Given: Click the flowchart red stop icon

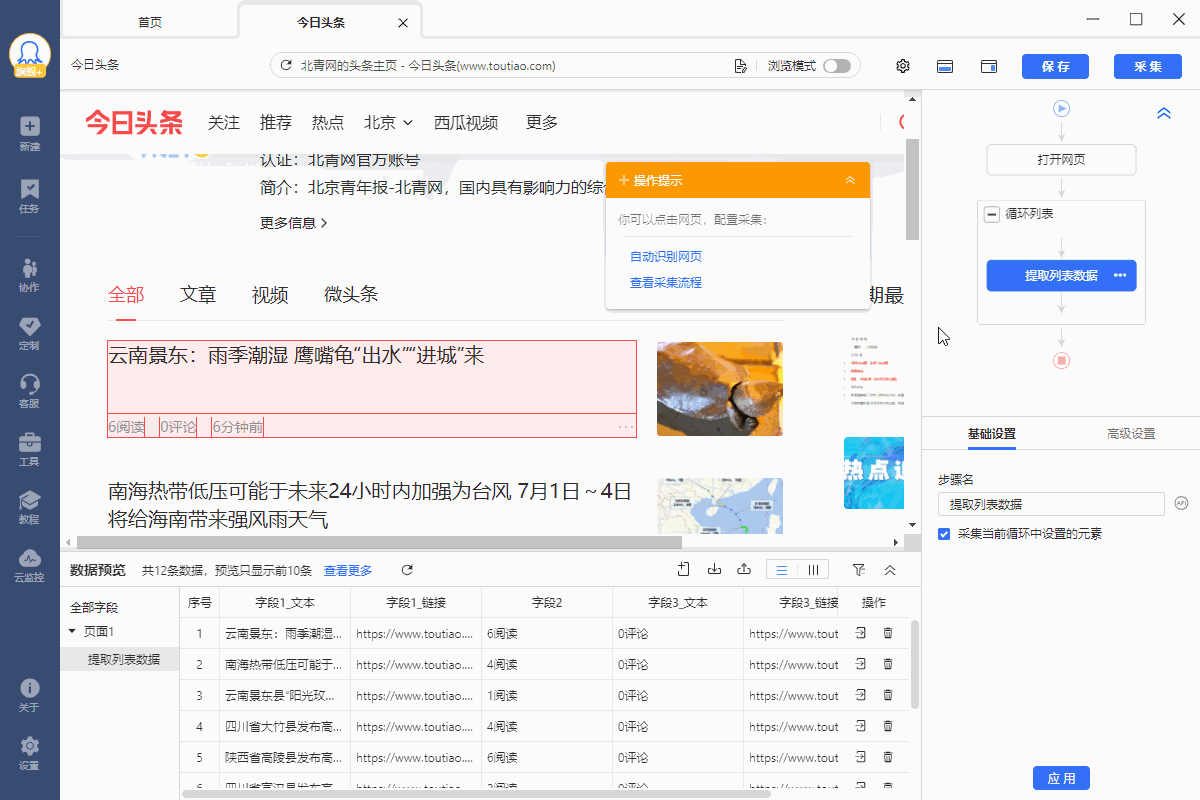Looking at the screenshot, I should (x=1062, y=360).
